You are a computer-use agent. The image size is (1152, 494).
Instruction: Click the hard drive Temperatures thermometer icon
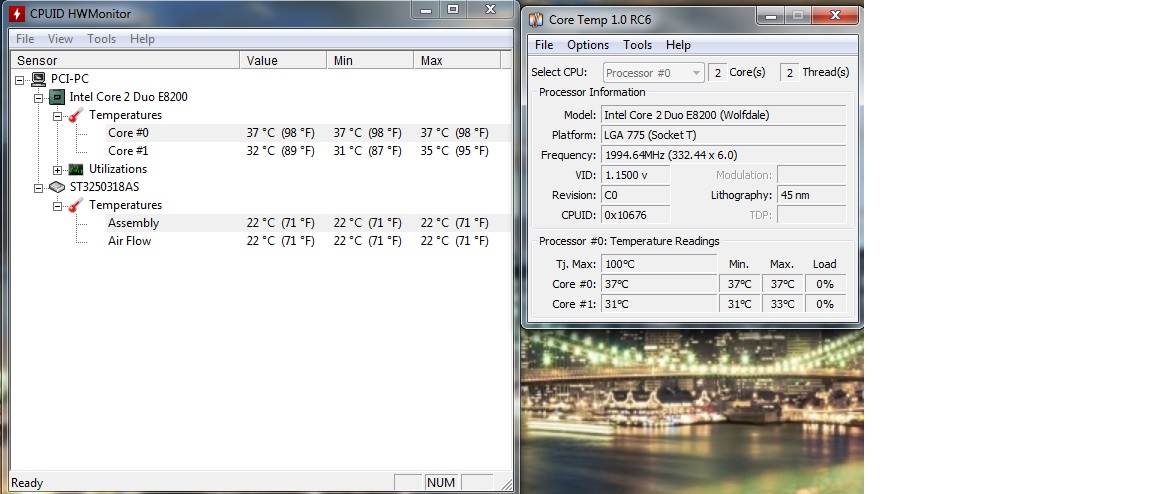pyautogui.click(x=75, y=205)
